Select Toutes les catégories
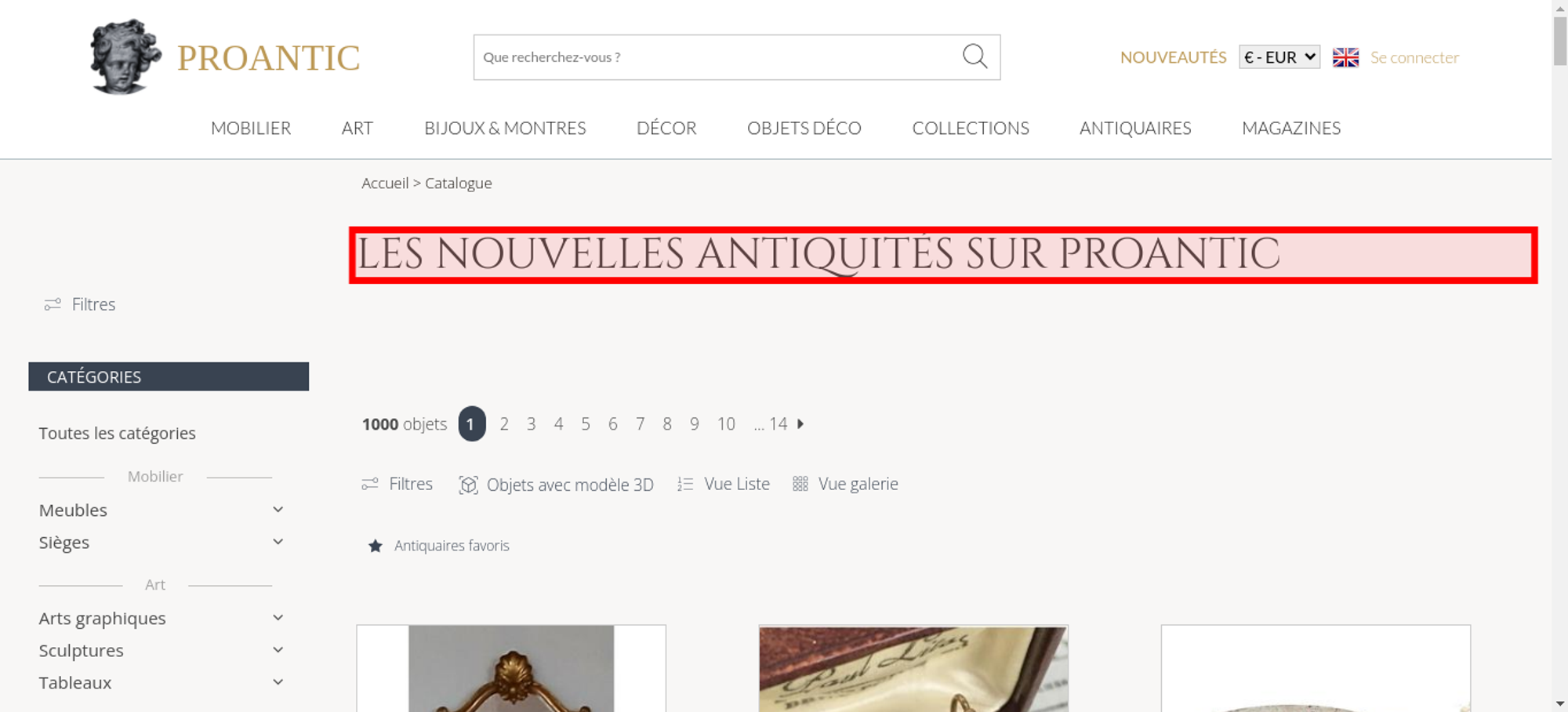The width and height of the screenshot is (1568, 712). coord(118,433)
